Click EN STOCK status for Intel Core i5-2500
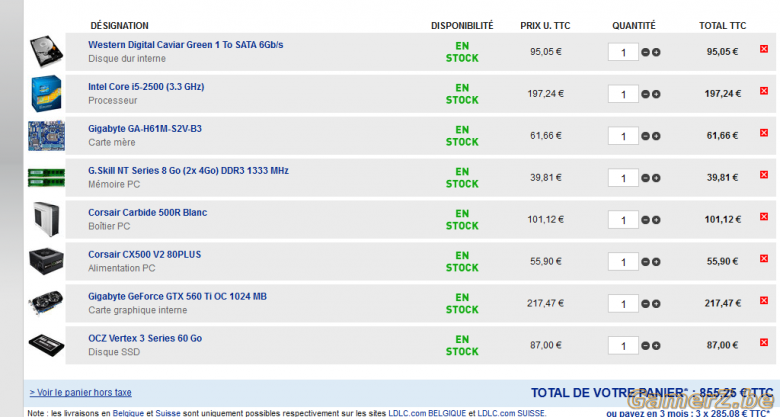Screen dimensions: 780x417 click(462, 94)
